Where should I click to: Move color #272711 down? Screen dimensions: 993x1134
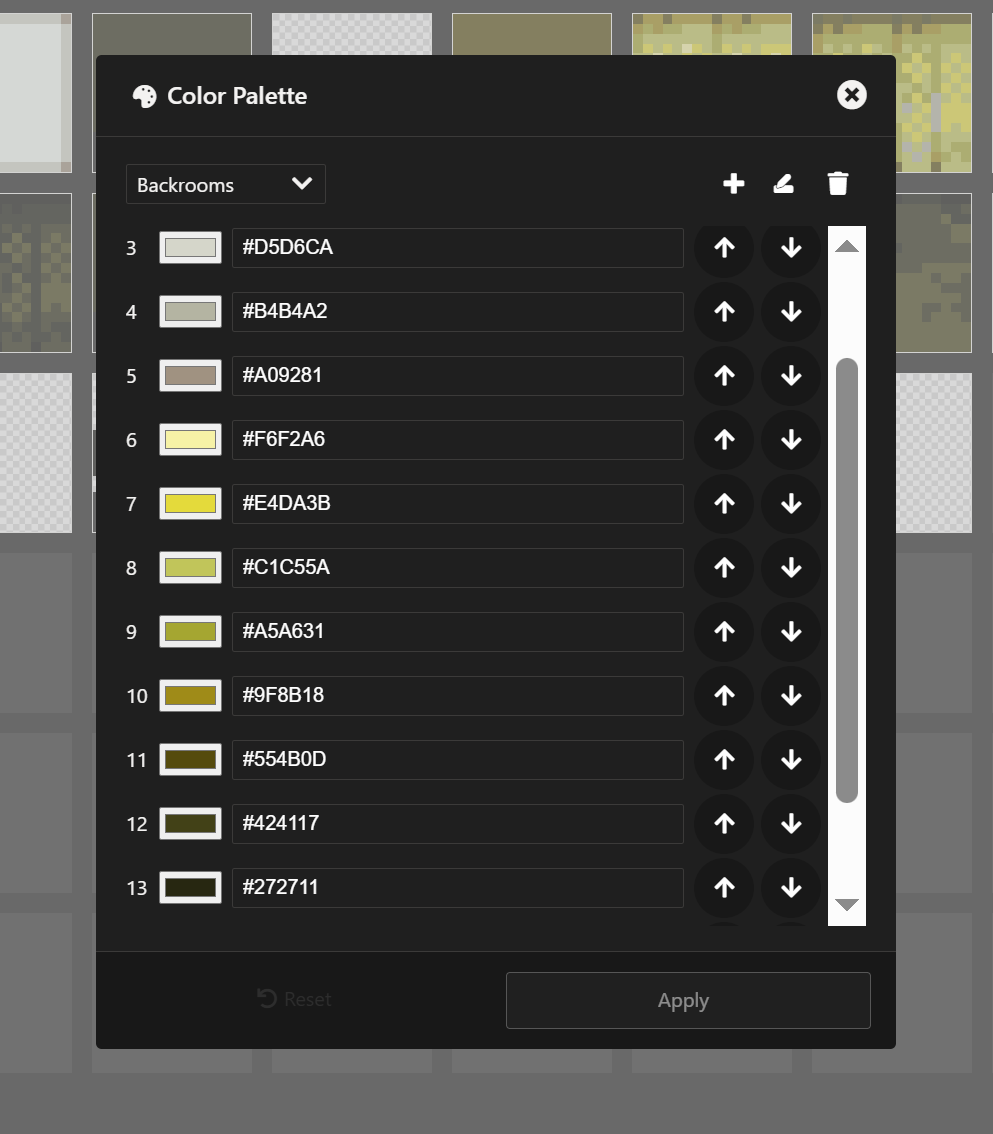coord(791,887)
